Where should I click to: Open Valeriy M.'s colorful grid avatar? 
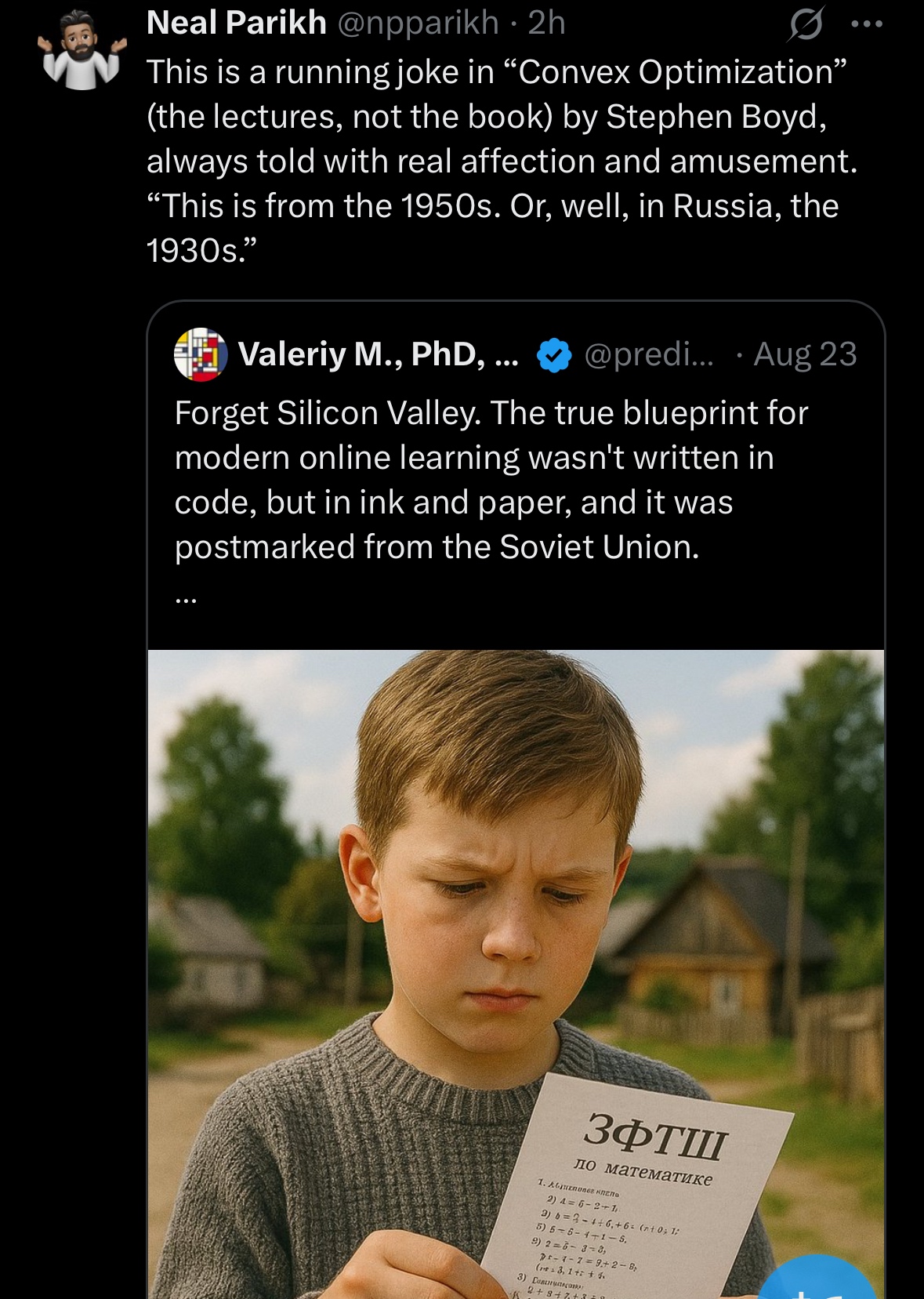[x=201, y=354]
